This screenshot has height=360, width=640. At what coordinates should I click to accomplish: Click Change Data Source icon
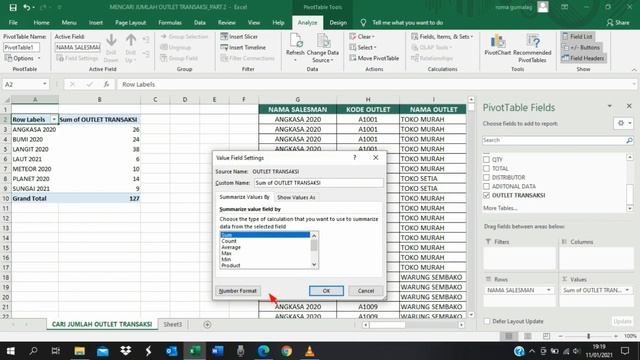(x=323, y=41)
